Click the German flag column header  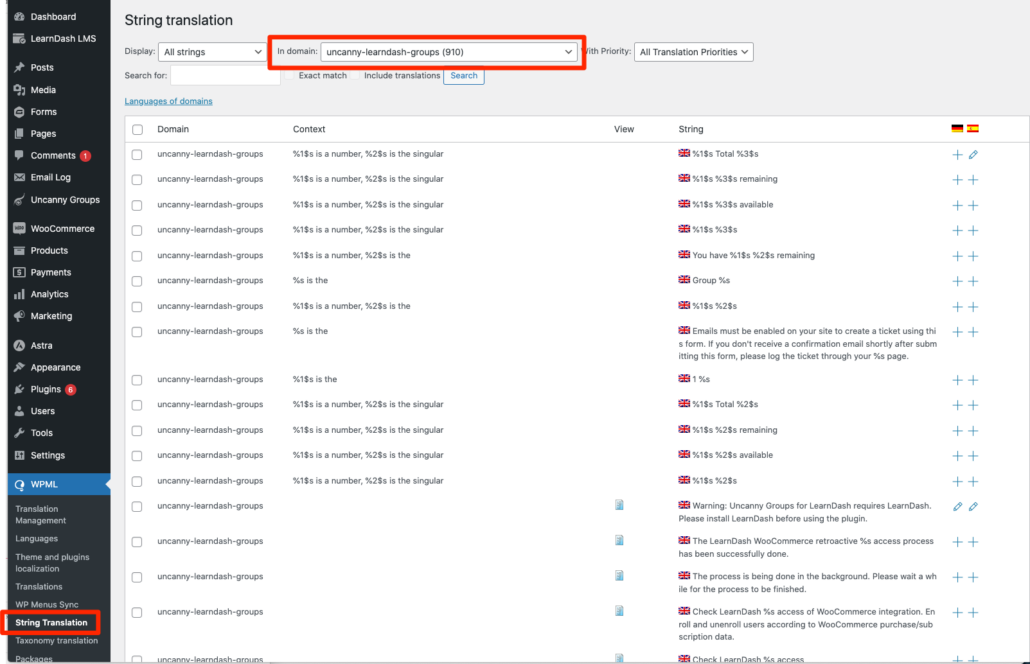[956, 129]
